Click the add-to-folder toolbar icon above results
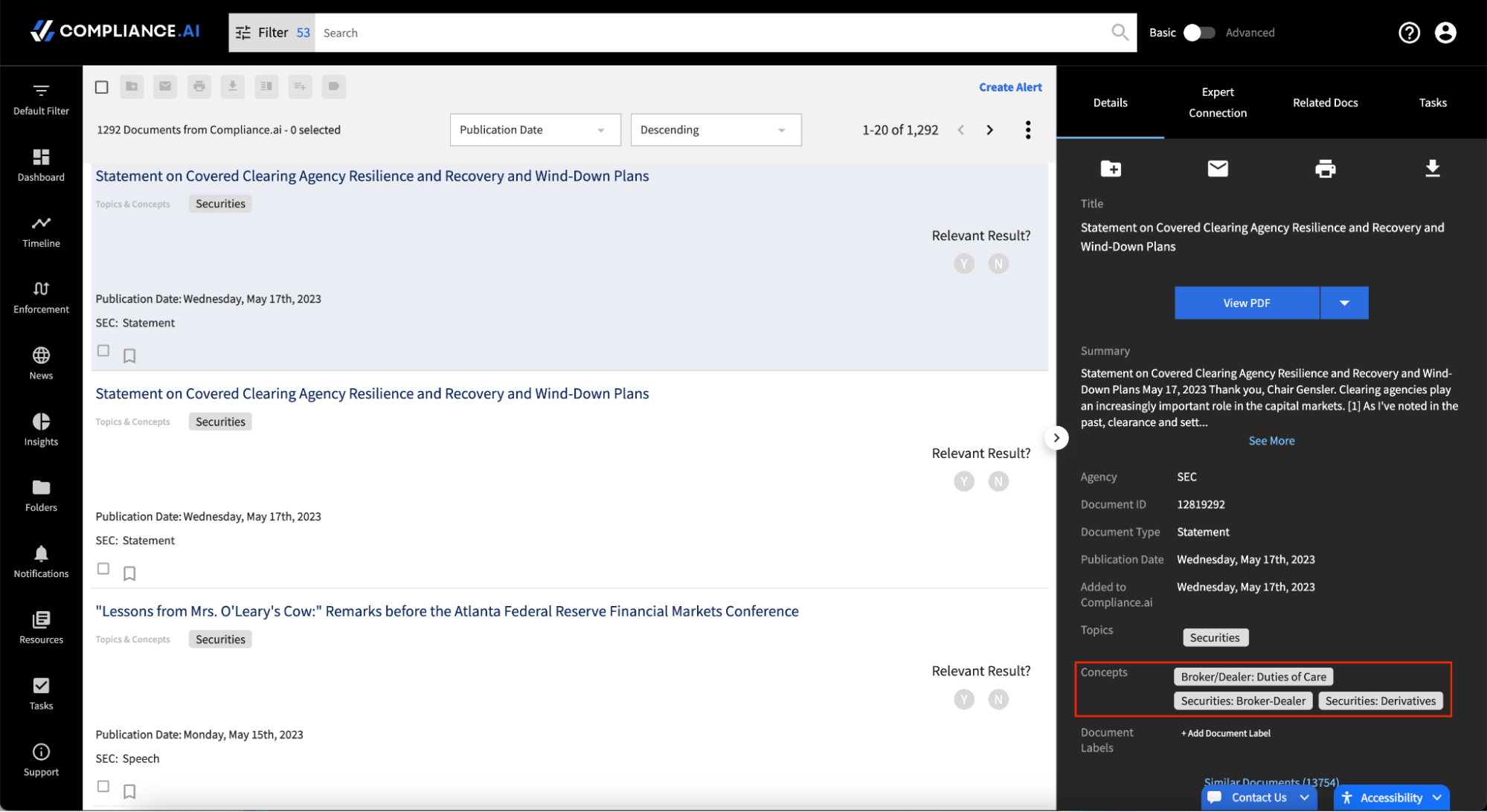 pyautogui.click(x=132, y=86)
